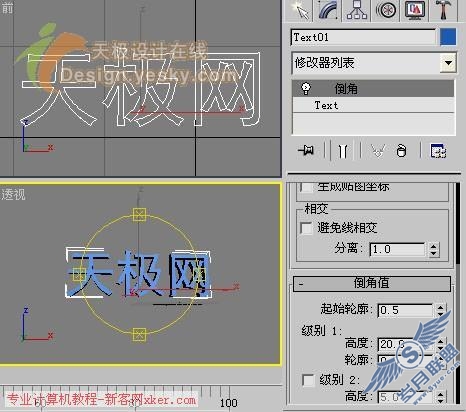The height and width of the screenshot is (412, 466).
Task: Toggle Show End Result icon
Action: click(x=343, y=151)
